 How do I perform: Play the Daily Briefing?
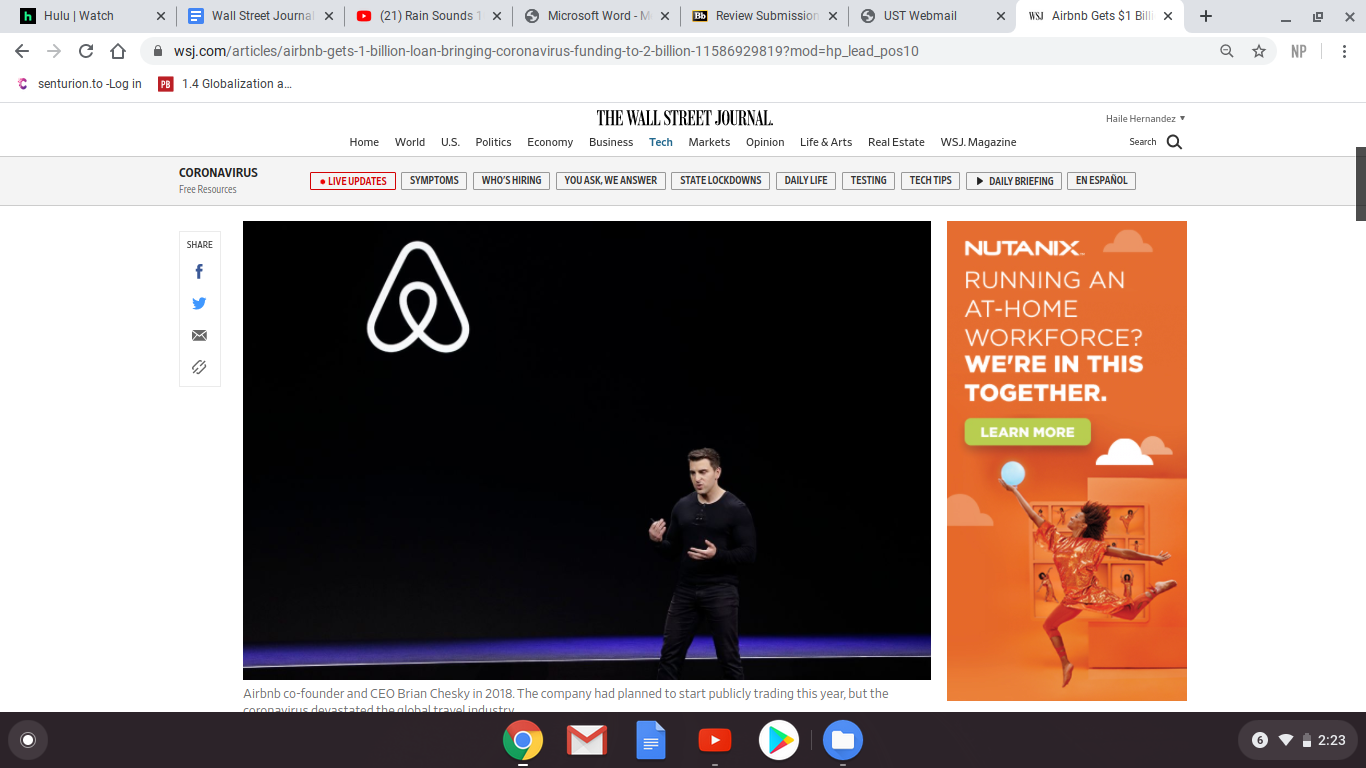[1013, 181]
